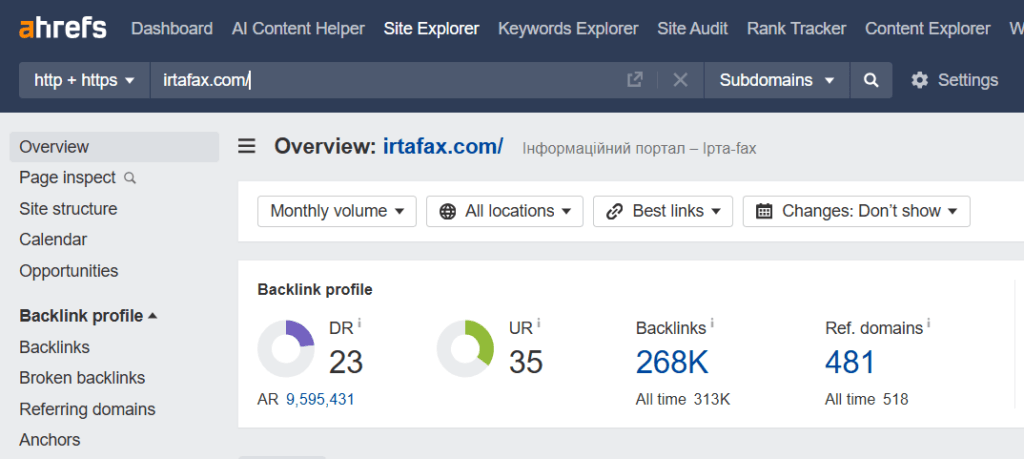This screenshot has width=1024, height=459.
Task: Click the calendar icon in Changes filter
Action: 764,212
